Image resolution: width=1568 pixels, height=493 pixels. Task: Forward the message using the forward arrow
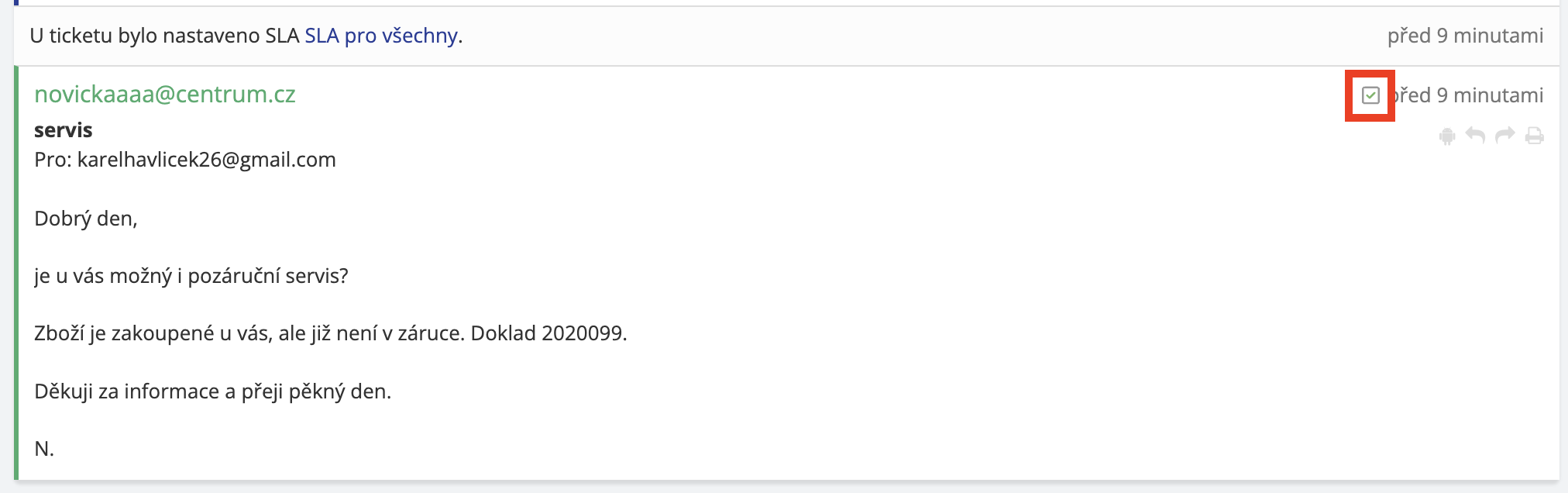pyautogui.click(x=1504, y=136)
